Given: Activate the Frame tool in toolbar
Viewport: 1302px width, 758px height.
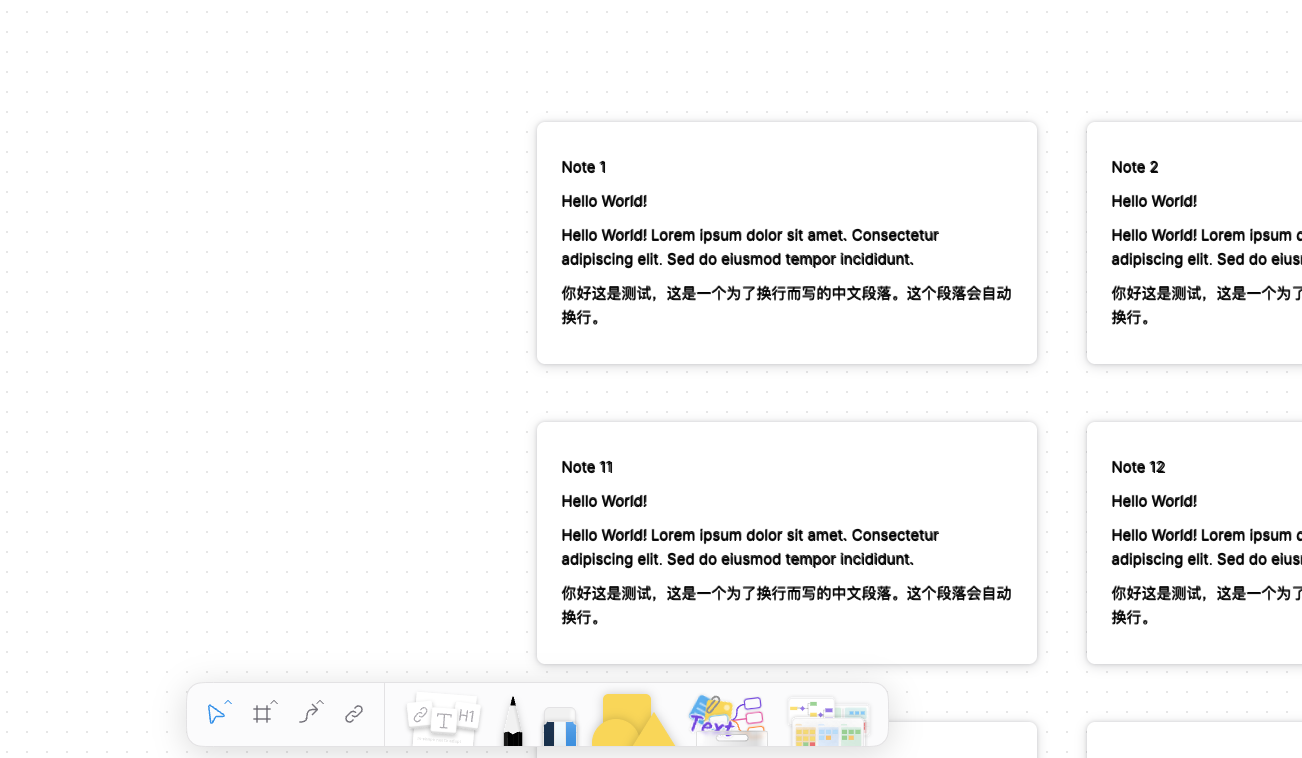Looking at the screenshot, I should 261,714.
